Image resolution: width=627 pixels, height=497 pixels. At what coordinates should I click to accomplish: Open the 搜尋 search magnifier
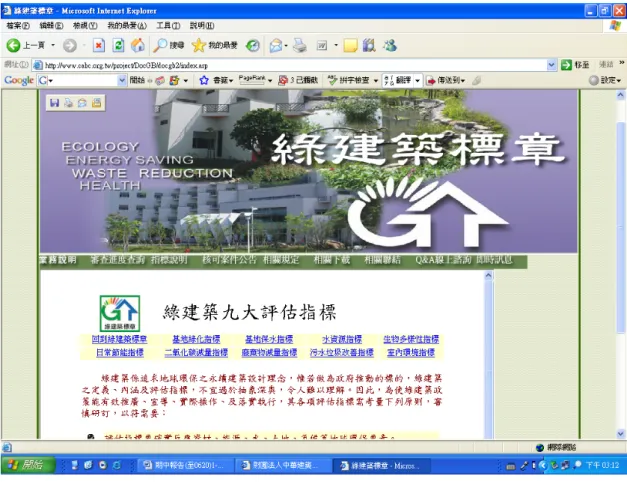point(170,45)
